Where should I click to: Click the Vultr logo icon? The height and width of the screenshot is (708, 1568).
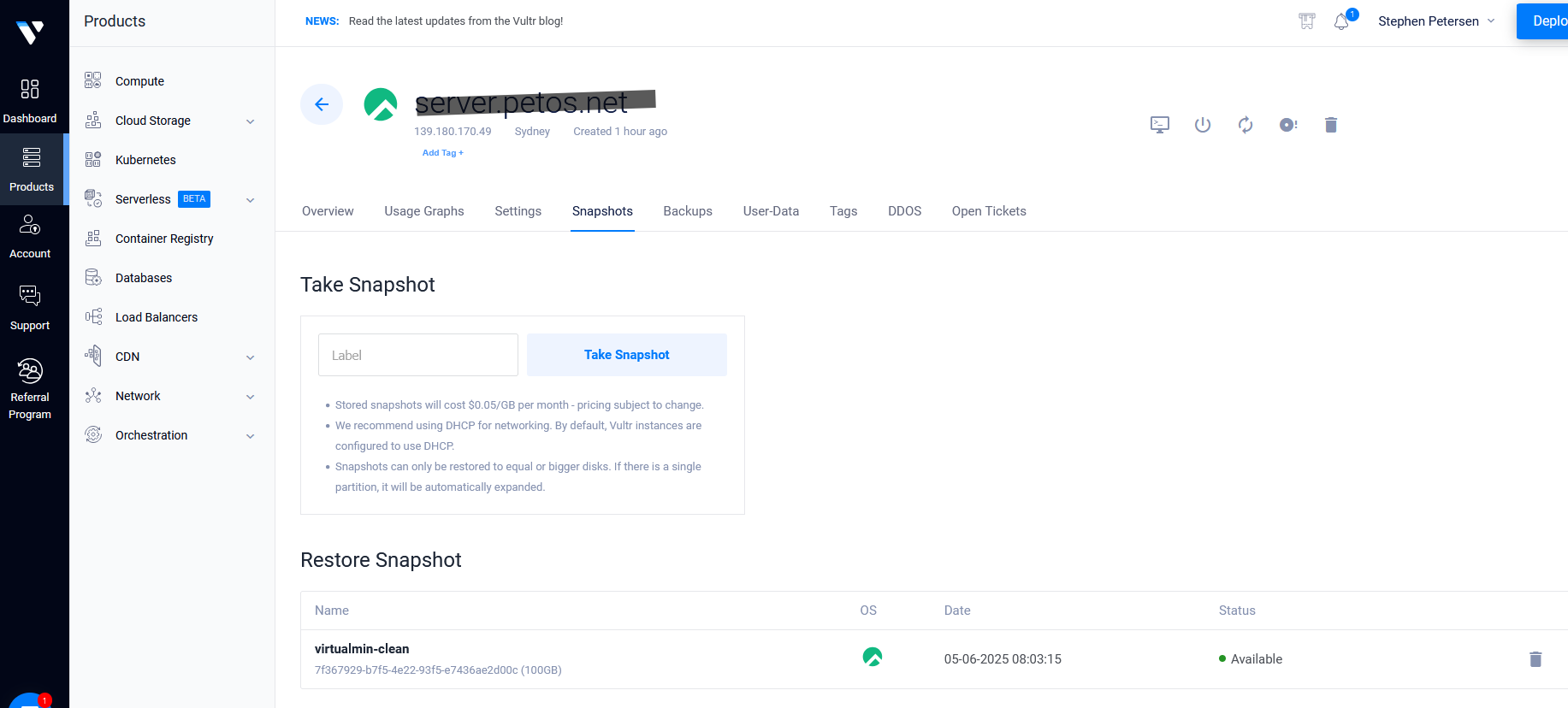click(30, 32)
